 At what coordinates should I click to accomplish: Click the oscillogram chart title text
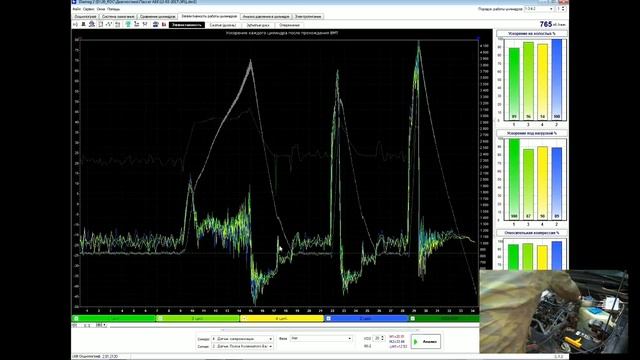click(282, 33)
